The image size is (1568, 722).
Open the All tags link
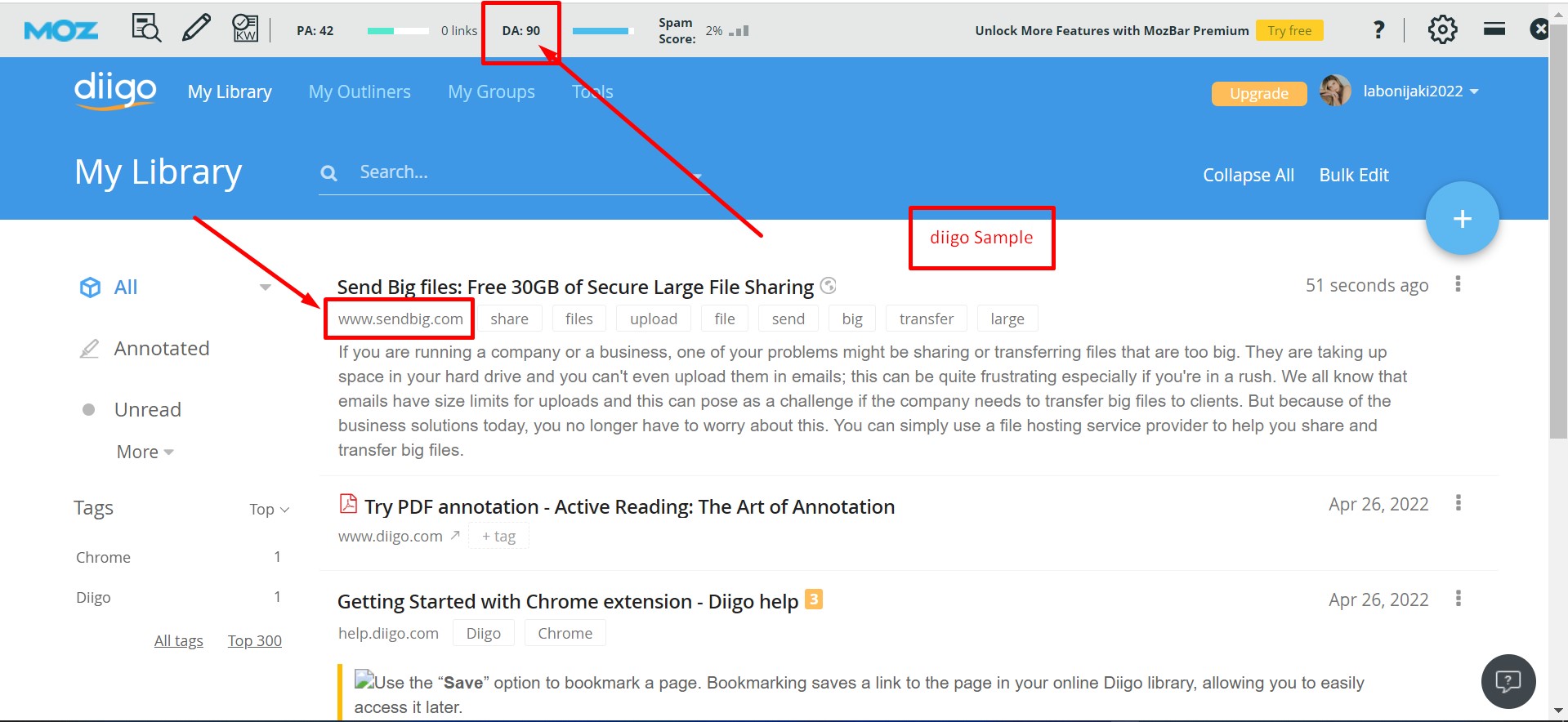(x=179, y=640)
